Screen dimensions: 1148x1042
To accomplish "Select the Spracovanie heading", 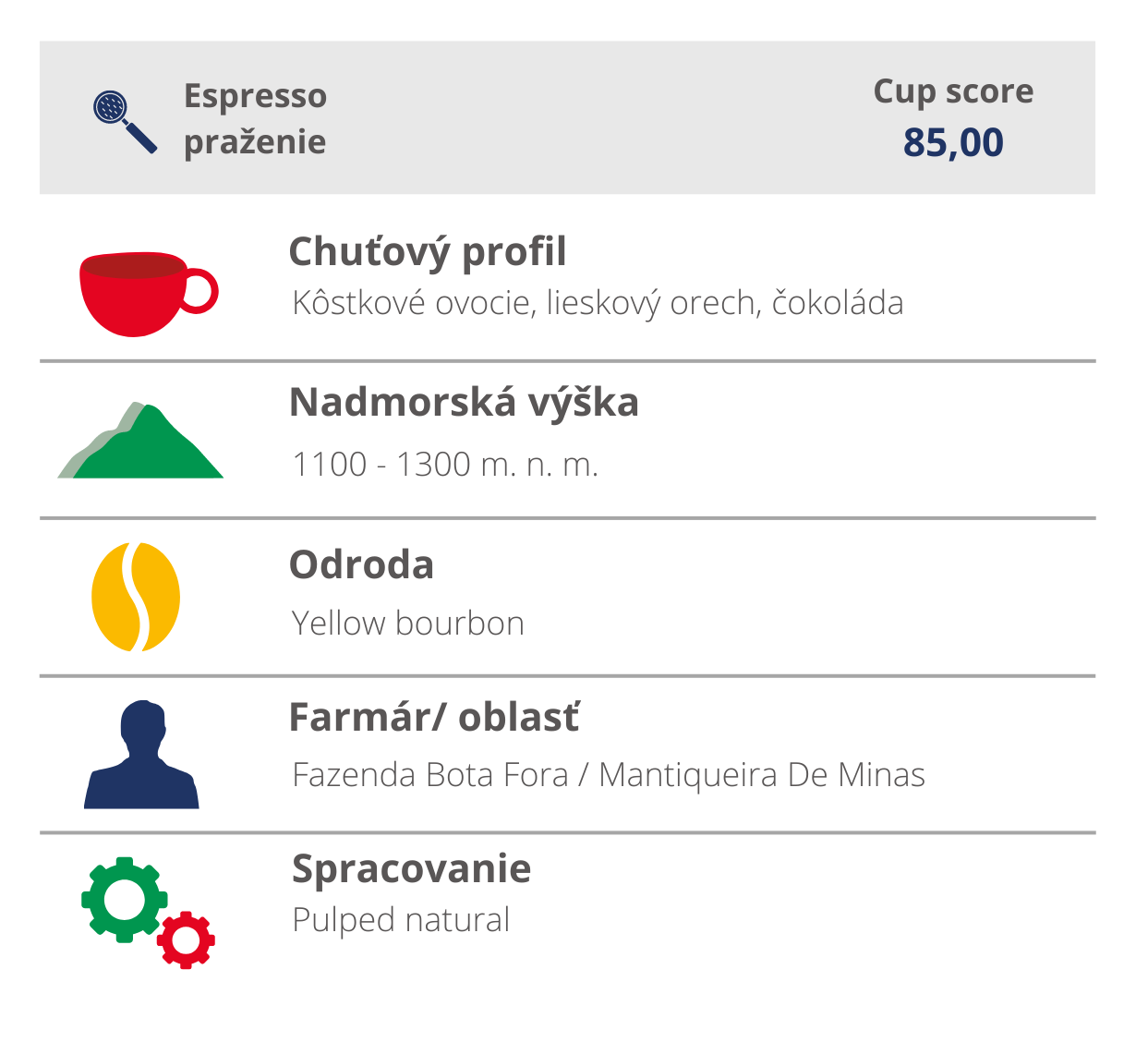I will (x=411, y=869).
